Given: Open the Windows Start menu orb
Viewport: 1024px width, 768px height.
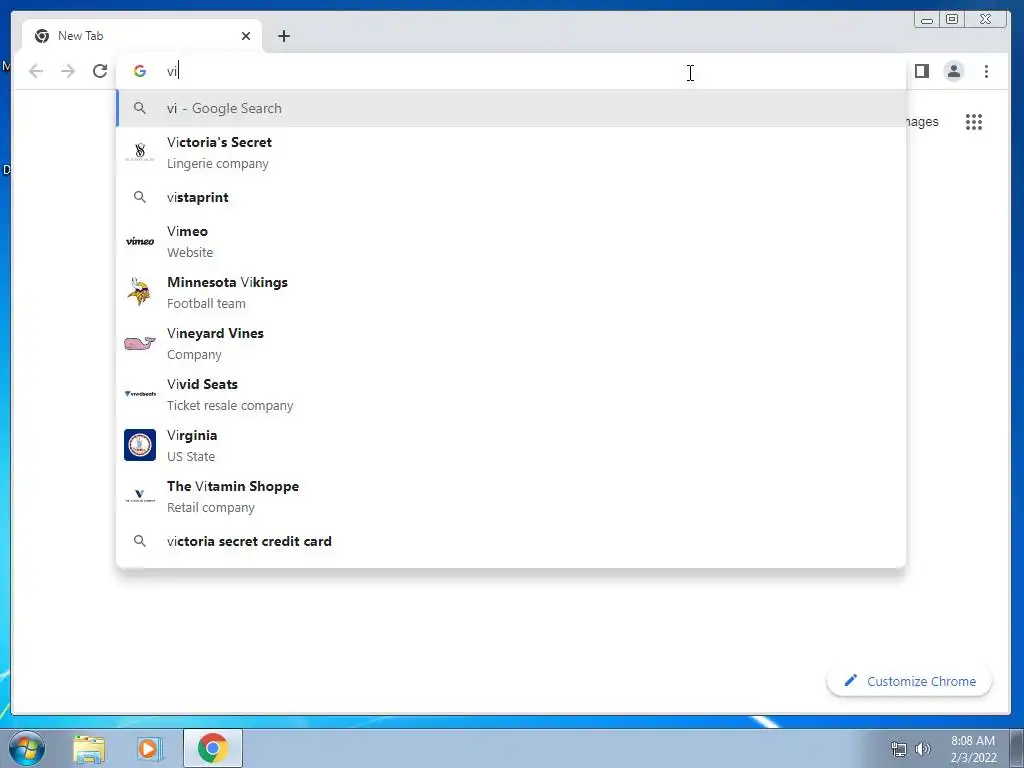Looking at the screenshot, I should click(x=27, y=748).
